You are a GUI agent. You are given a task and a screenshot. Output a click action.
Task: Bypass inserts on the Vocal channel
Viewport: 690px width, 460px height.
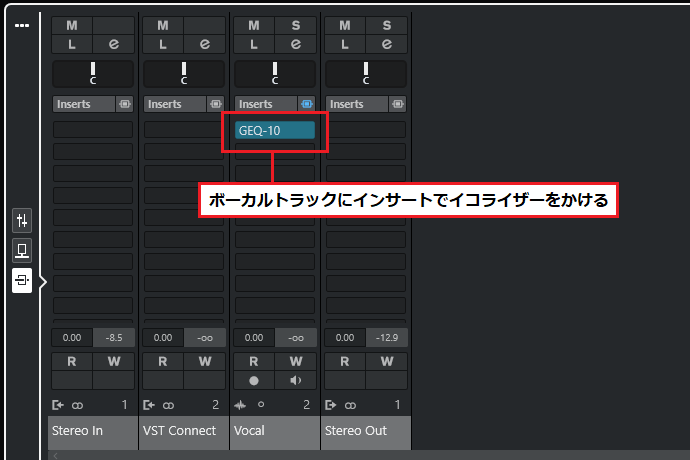coord(307,104)
